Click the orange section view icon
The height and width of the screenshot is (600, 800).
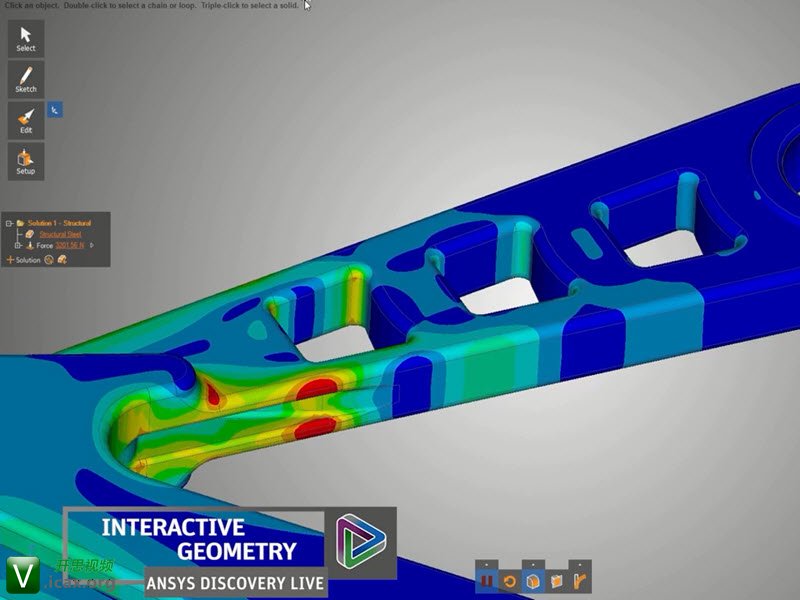[x=556, y=580]
